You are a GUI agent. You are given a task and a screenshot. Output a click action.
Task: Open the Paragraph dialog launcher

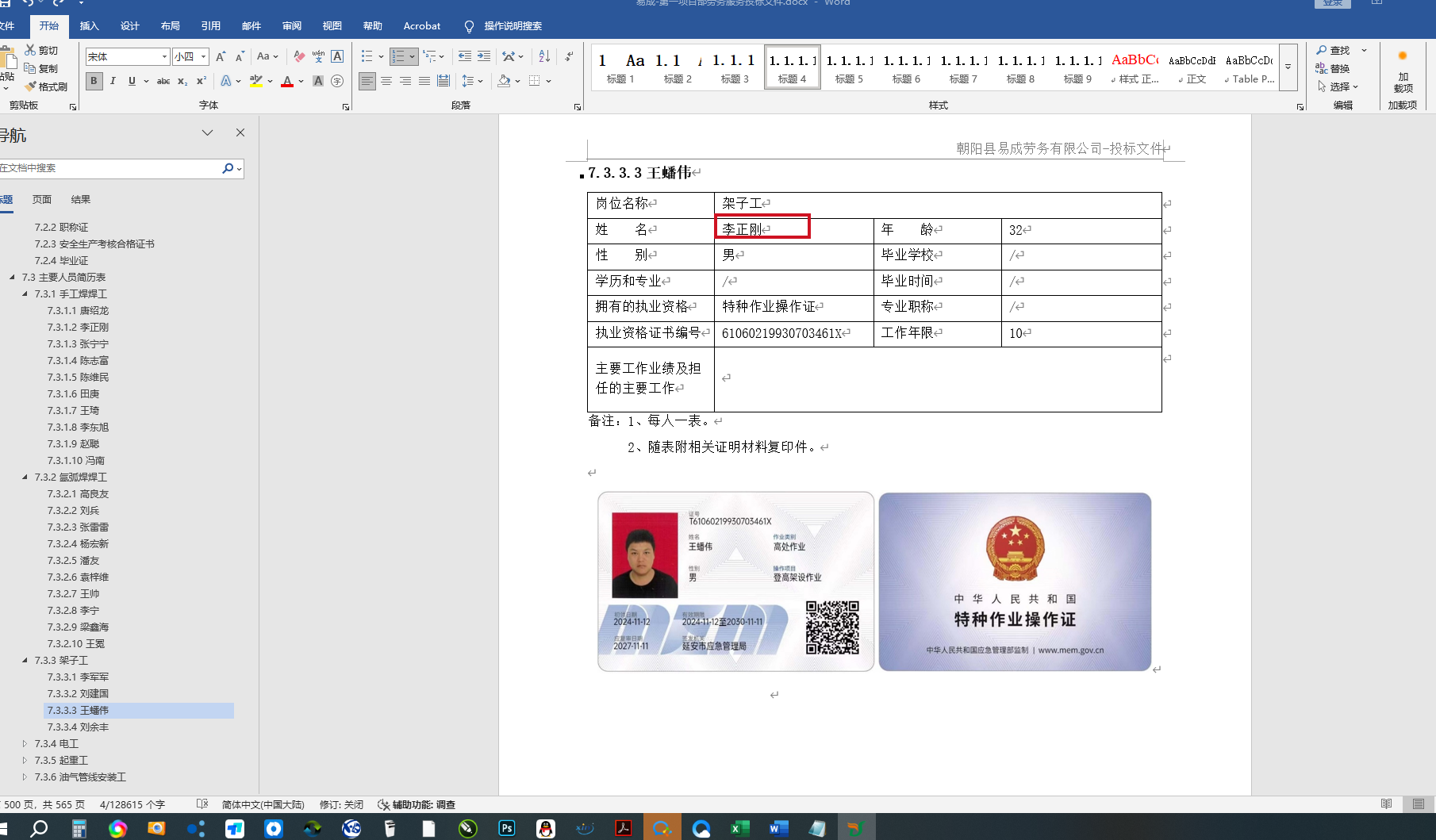tap(578, 106)
